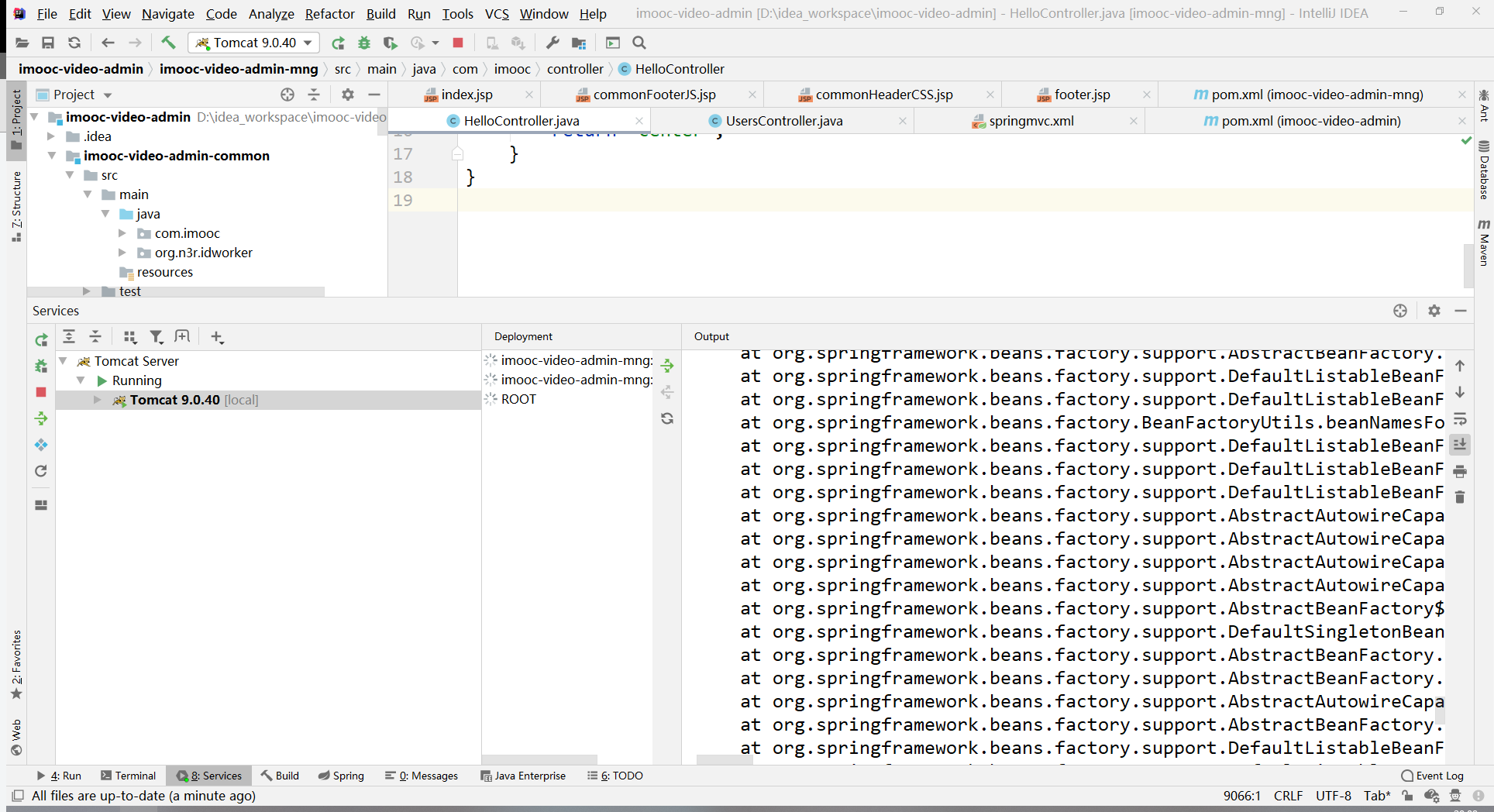Open the Refactor menu
Screen dimensions: 1494x812
tap(329, 14)
